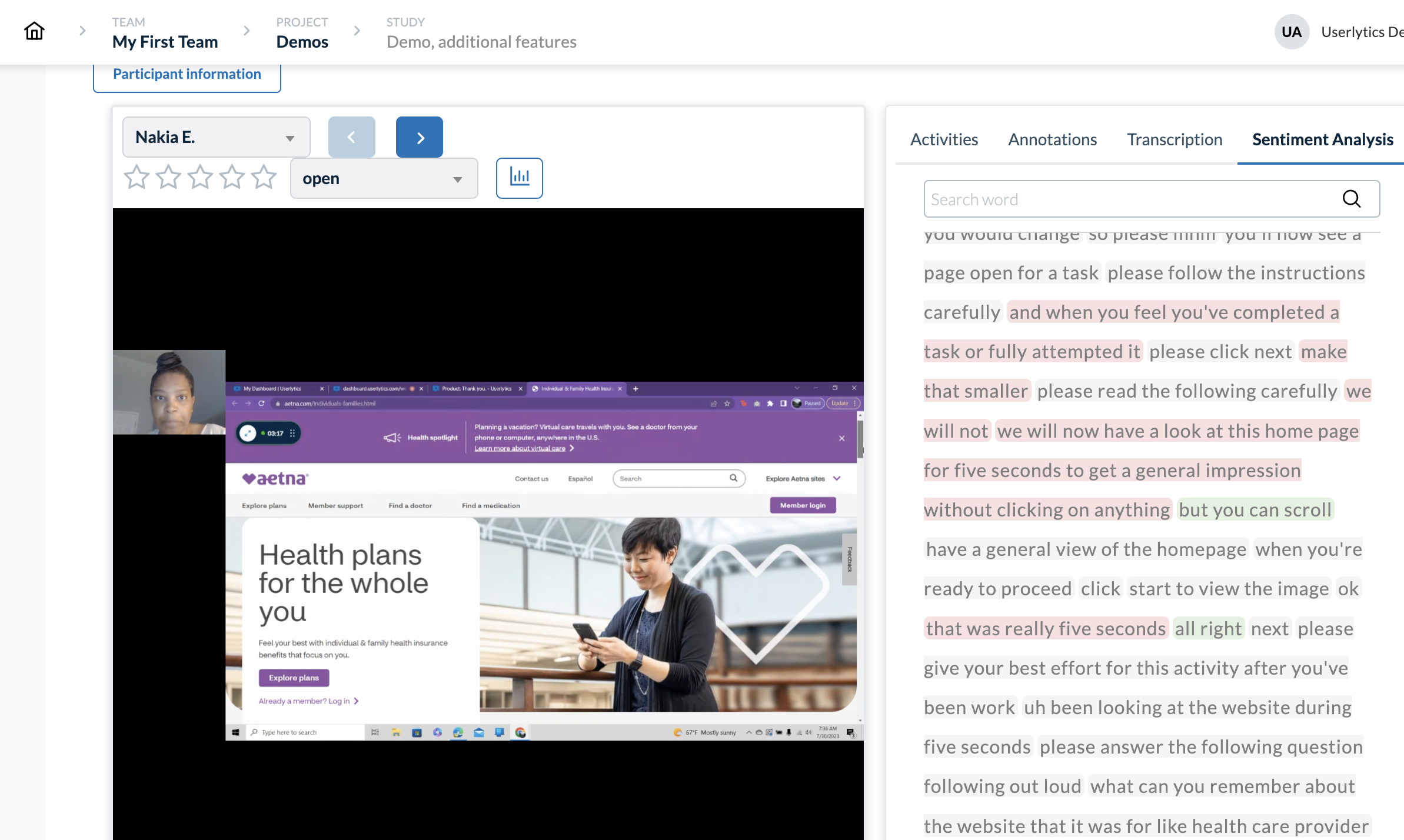Click the Participant information button
This screenshot has height=840, width=1404.
(x=187, y=73)
